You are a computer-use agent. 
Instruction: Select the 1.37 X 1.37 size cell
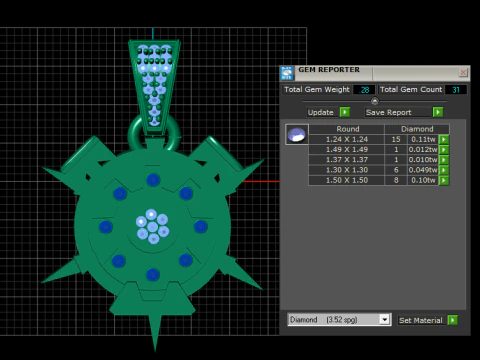click(x=347, y=160)
